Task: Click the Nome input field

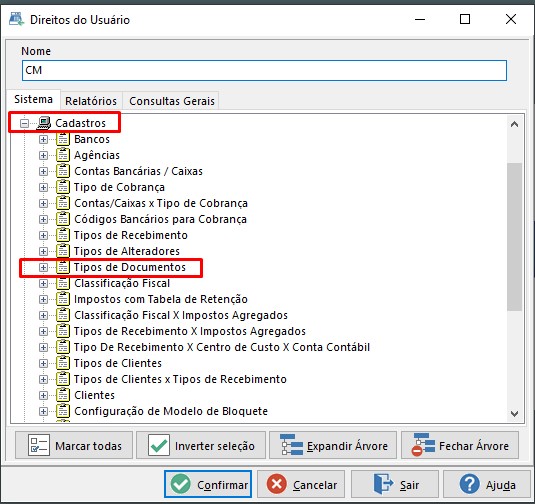Action: pos(264,71)
